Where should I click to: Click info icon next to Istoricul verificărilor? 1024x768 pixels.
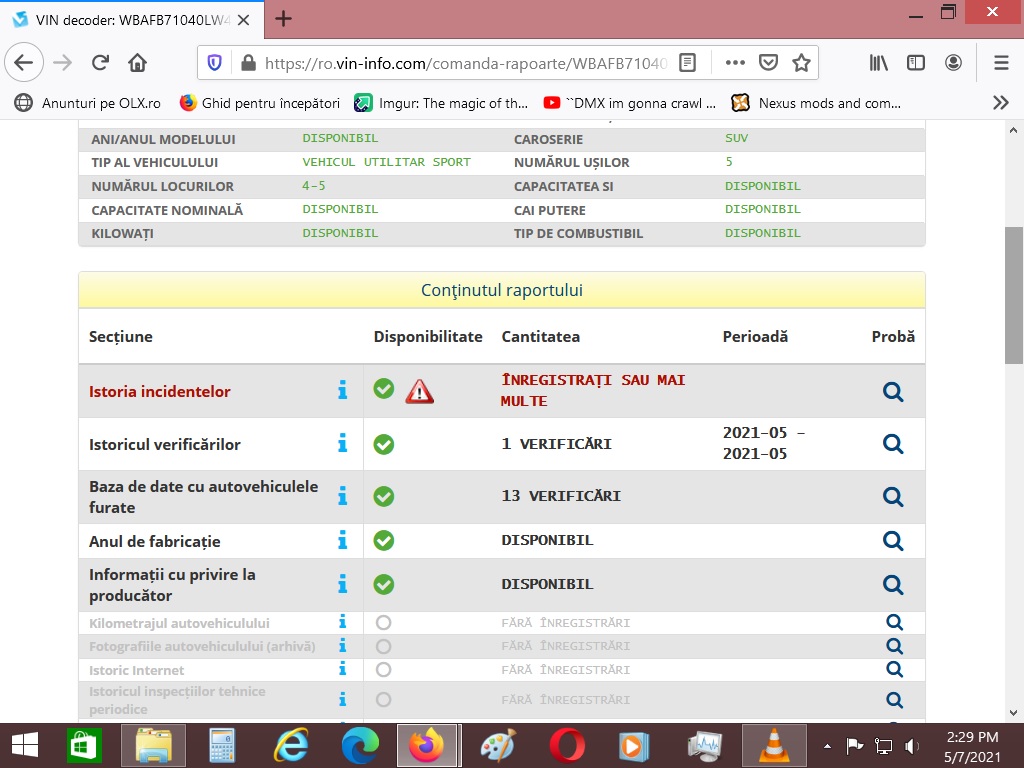pyautogui.click(x=342, y=443)
